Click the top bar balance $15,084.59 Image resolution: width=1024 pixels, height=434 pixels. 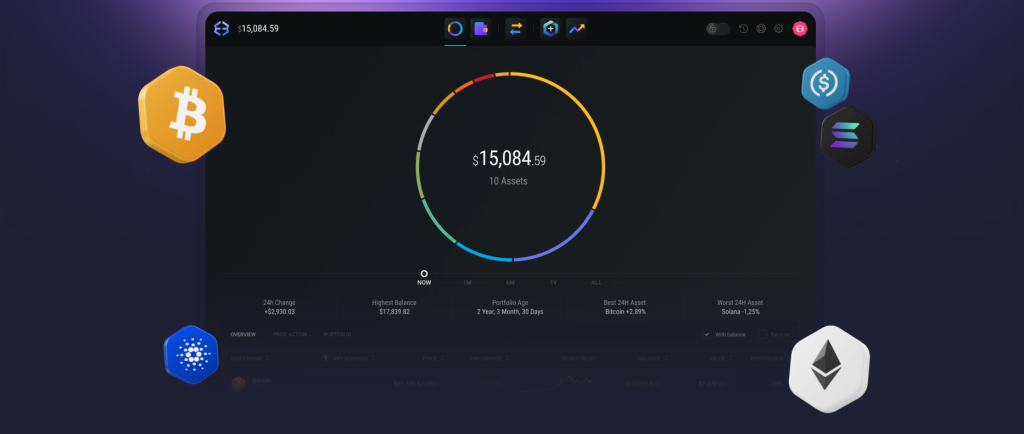coord(258,29)
